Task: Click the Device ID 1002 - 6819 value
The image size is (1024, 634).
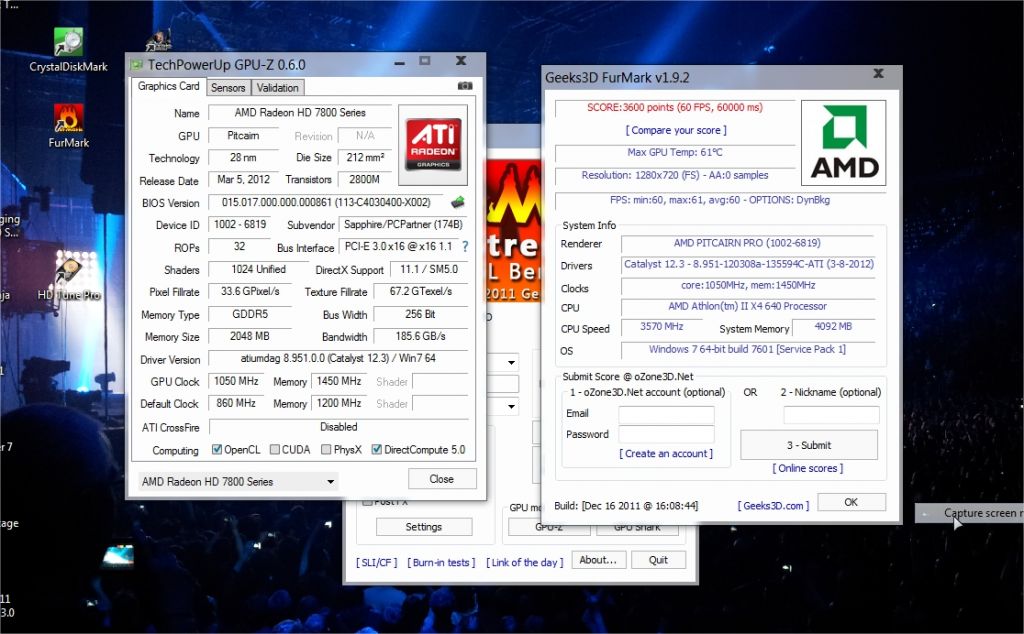Action: (240, 225)
